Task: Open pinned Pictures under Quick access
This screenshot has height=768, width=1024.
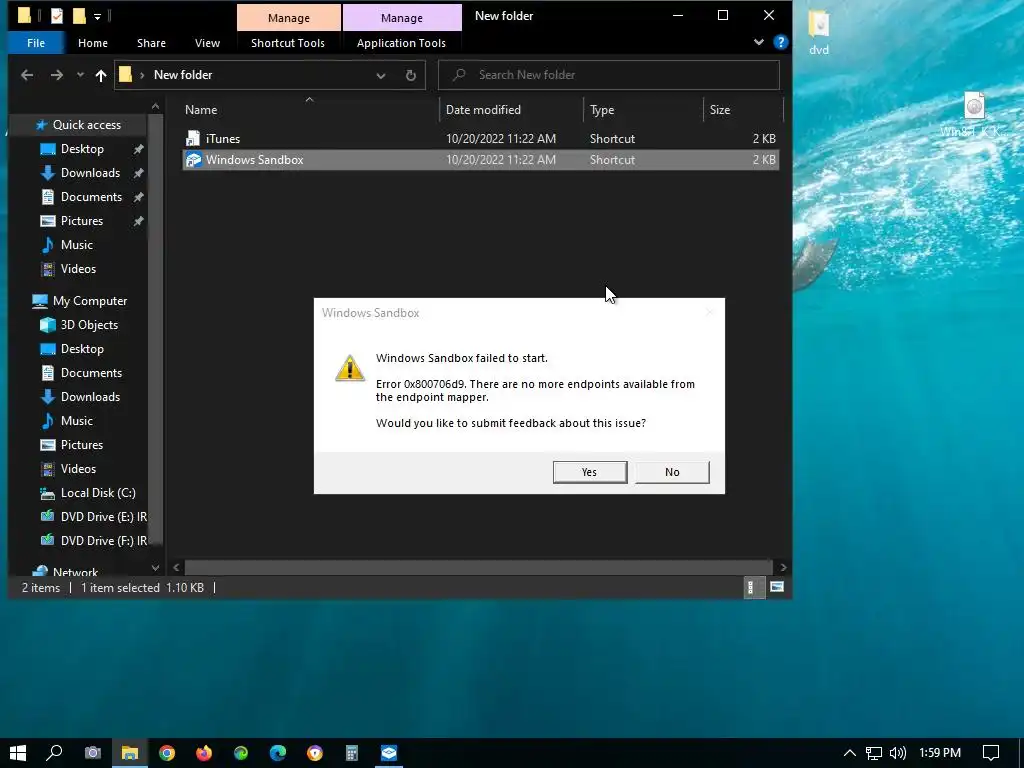Action: coord(82,221)
